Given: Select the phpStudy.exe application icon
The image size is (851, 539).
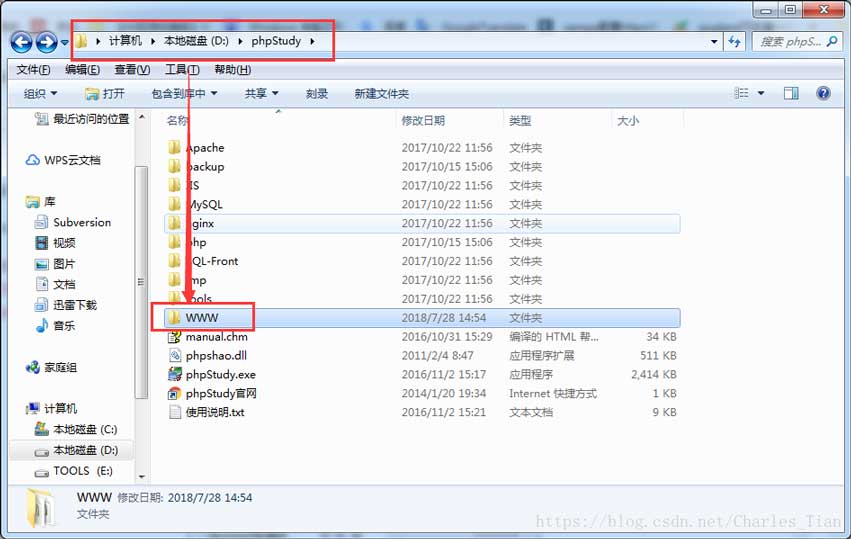Looking at the screenshot, I should 174,375.
